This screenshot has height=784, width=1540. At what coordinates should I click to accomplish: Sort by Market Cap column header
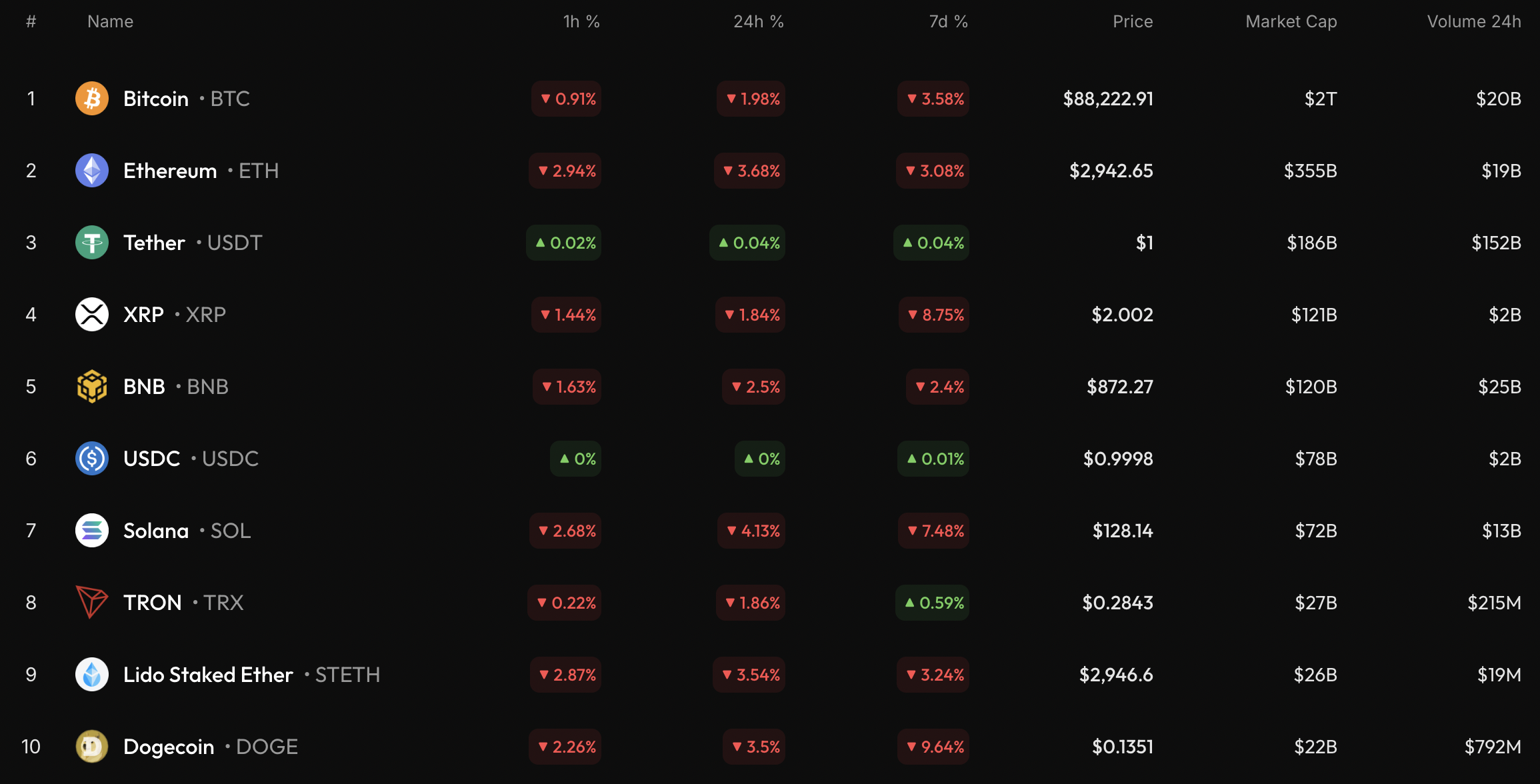coord(1291,22)
